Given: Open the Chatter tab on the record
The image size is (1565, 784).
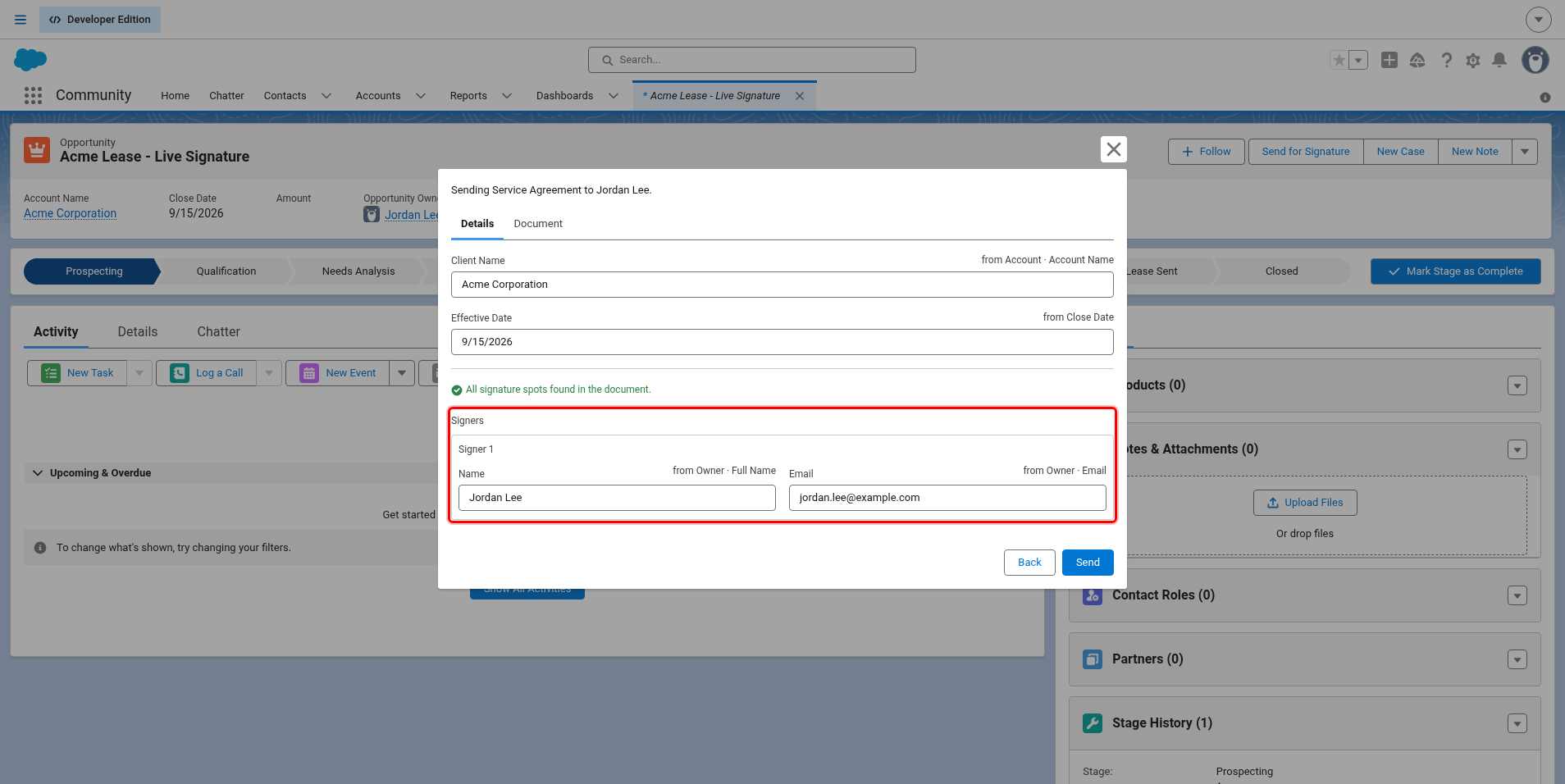Looking at the screenshot, I should pyautogui.click(x=218, y=332).
